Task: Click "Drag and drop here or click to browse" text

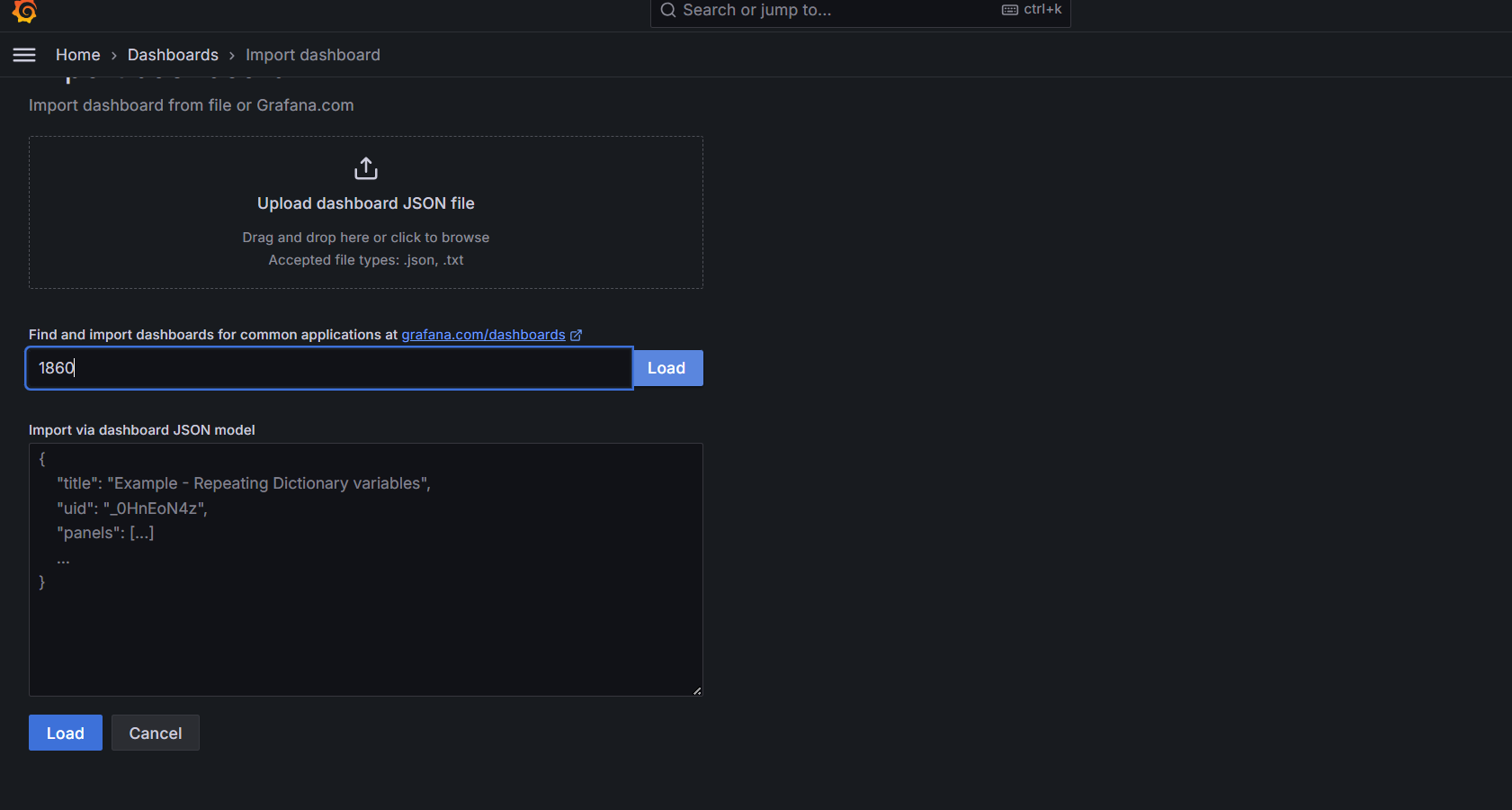Action: [x=366, y=238]
